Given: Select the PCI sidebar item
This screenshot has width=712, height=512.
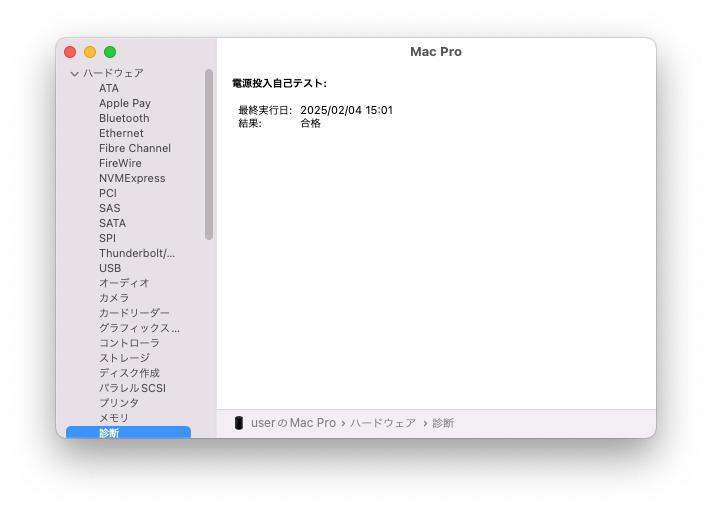Looking at the screenshot, I should (x=108, y=193).
